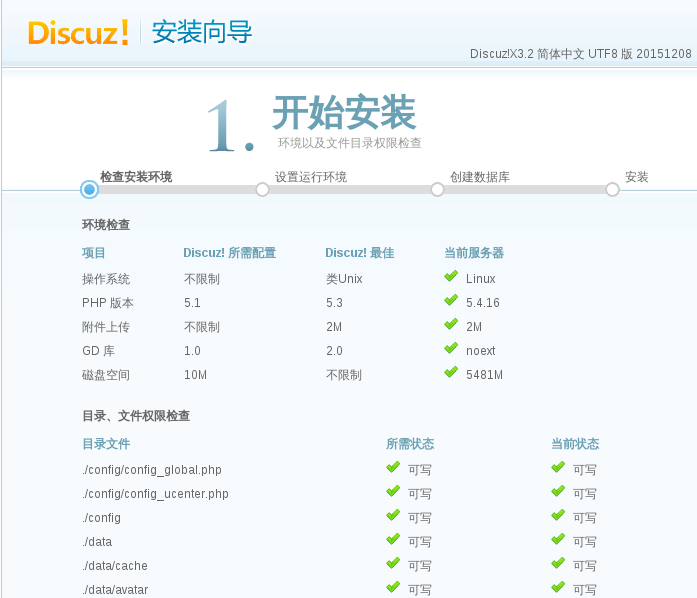Click the step circle for 设置运行环境

coord(262,190)
